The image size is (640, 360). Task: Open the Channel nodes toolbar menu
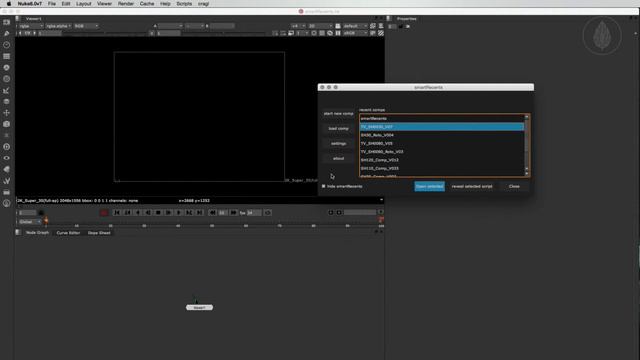(x=7, y=56)
